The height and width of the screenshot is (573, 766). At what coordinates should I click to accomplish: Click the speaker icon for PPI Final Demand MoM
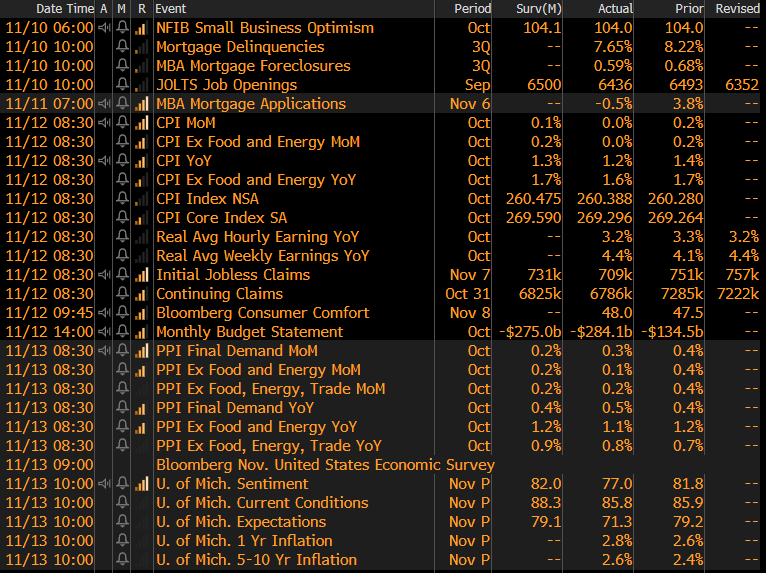[x=104, y=351]
